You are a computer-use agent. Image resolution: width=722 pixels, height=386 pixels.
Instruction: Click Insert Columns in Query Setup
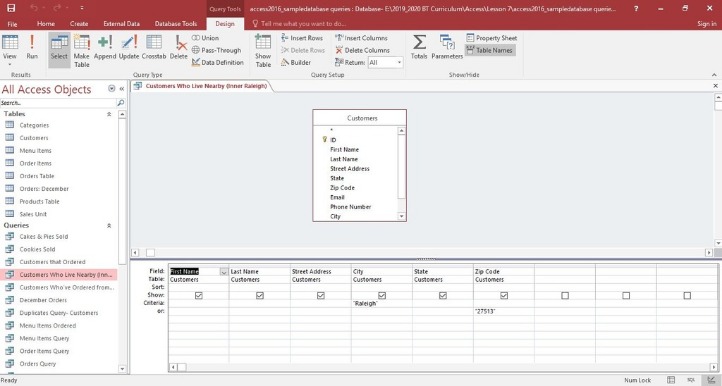361,38
